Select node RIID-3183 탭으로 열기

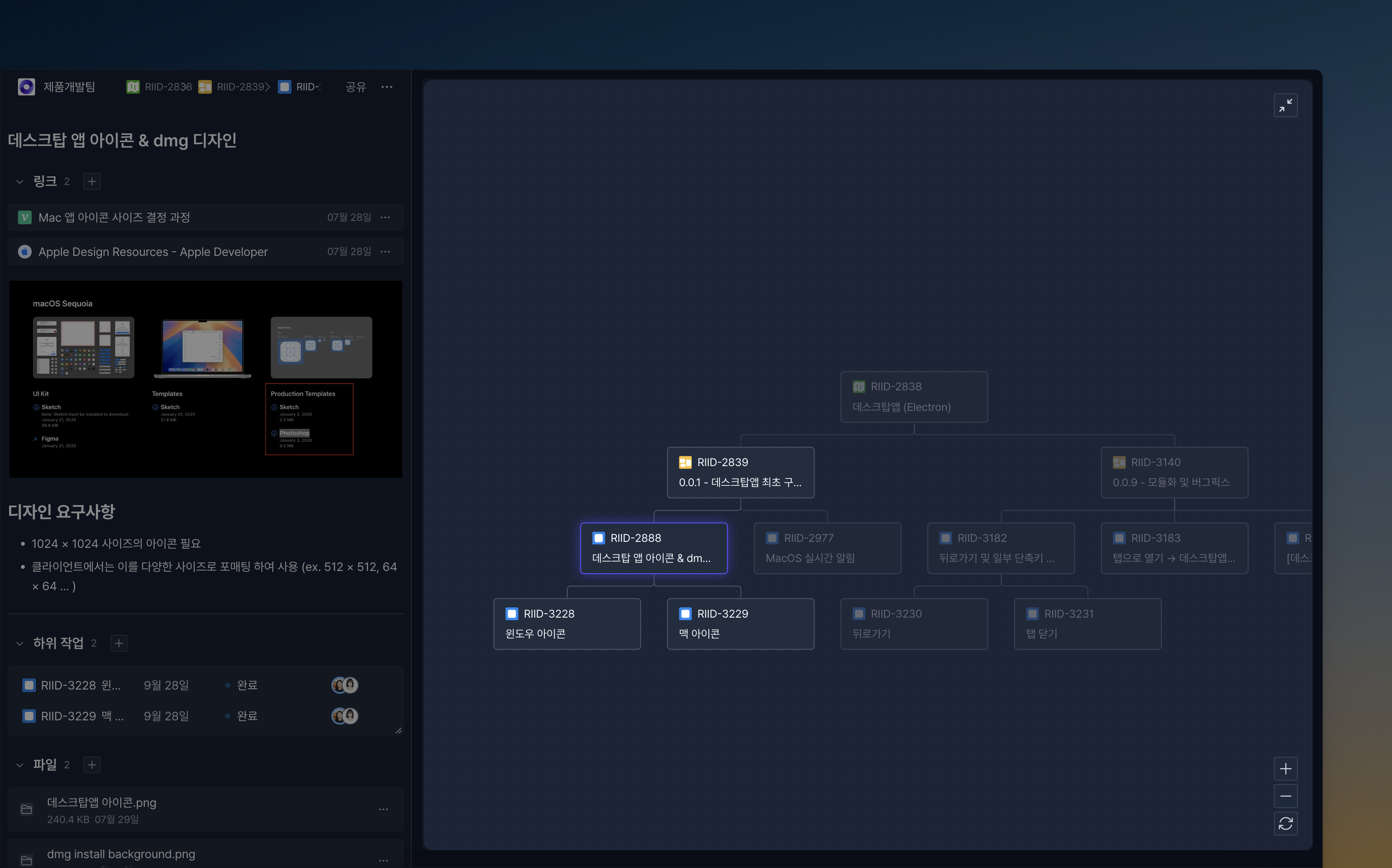[x=1175, y=548]
